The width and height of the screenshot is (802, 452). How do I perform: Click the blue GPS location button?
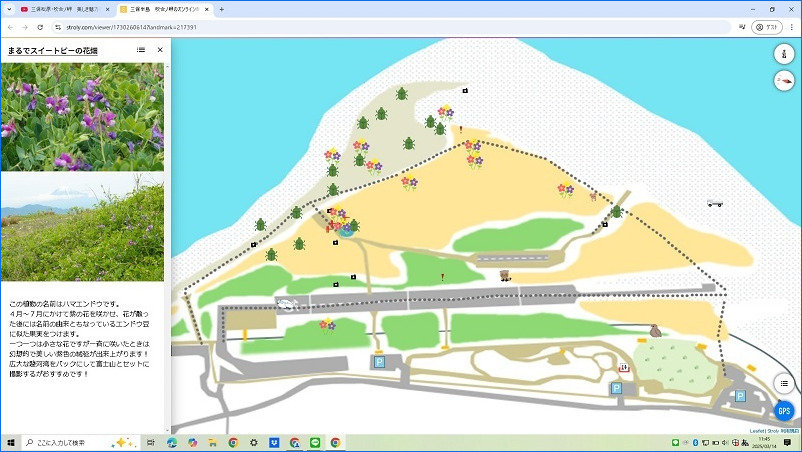[784, 411]
